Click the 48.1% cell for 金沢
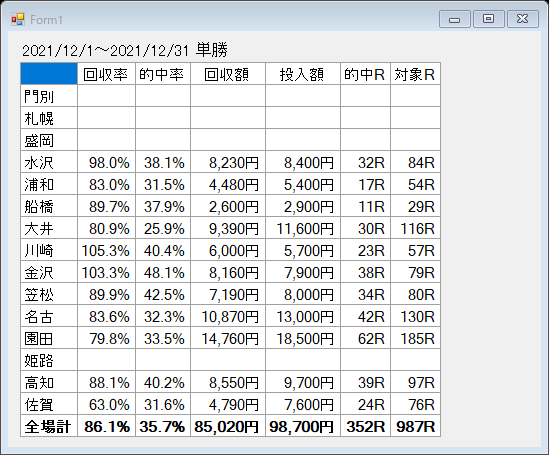The height and width of the screenshot is (455, 549). (163, 272)
